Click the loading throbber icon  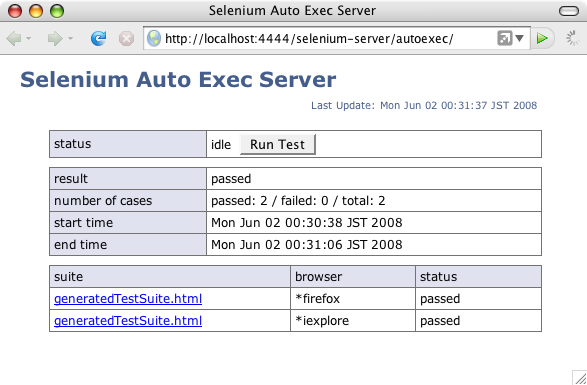point(572,38)
